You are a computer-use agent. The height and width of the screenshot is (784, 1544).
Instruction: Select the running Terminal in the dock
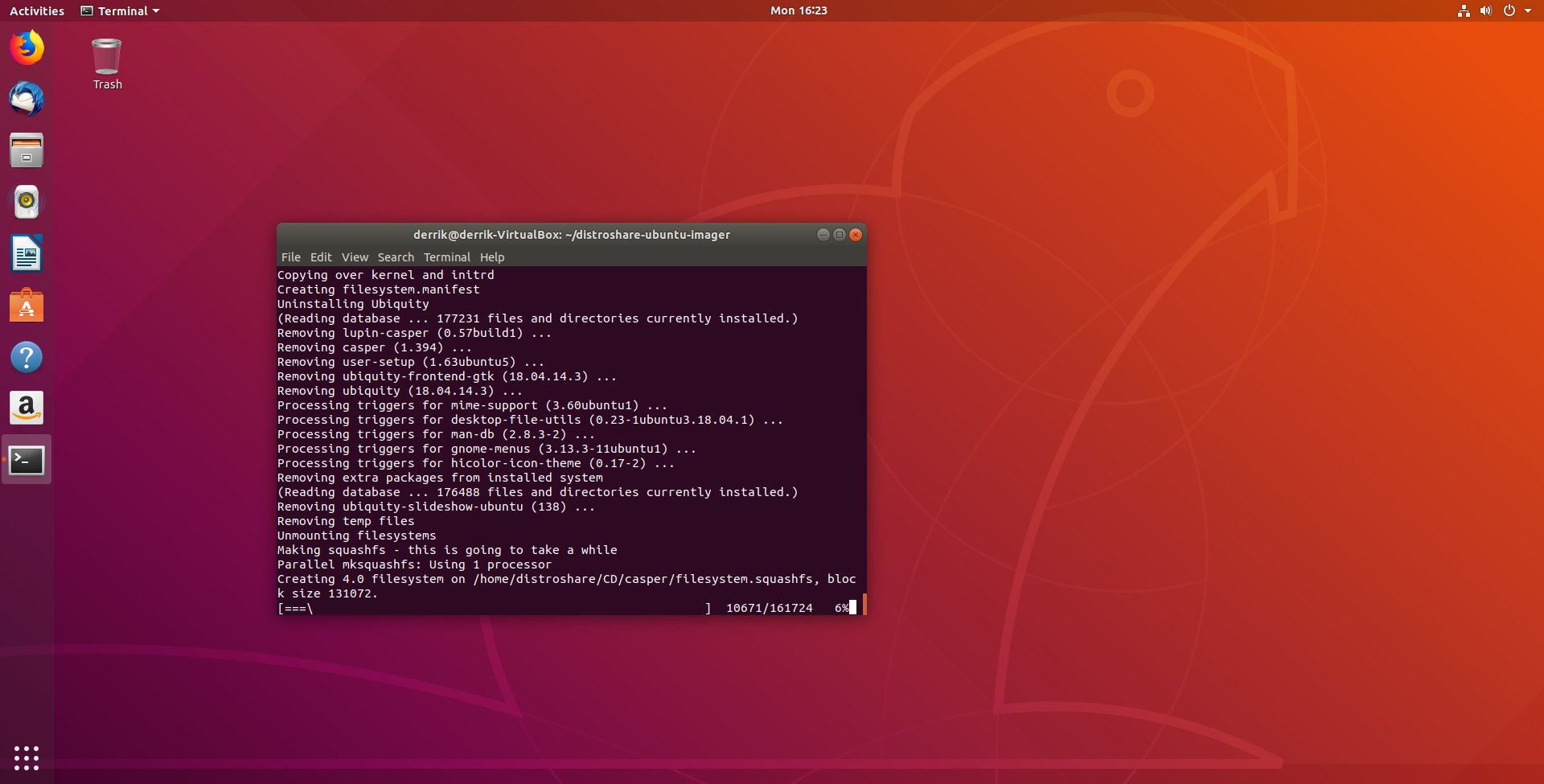27,459
